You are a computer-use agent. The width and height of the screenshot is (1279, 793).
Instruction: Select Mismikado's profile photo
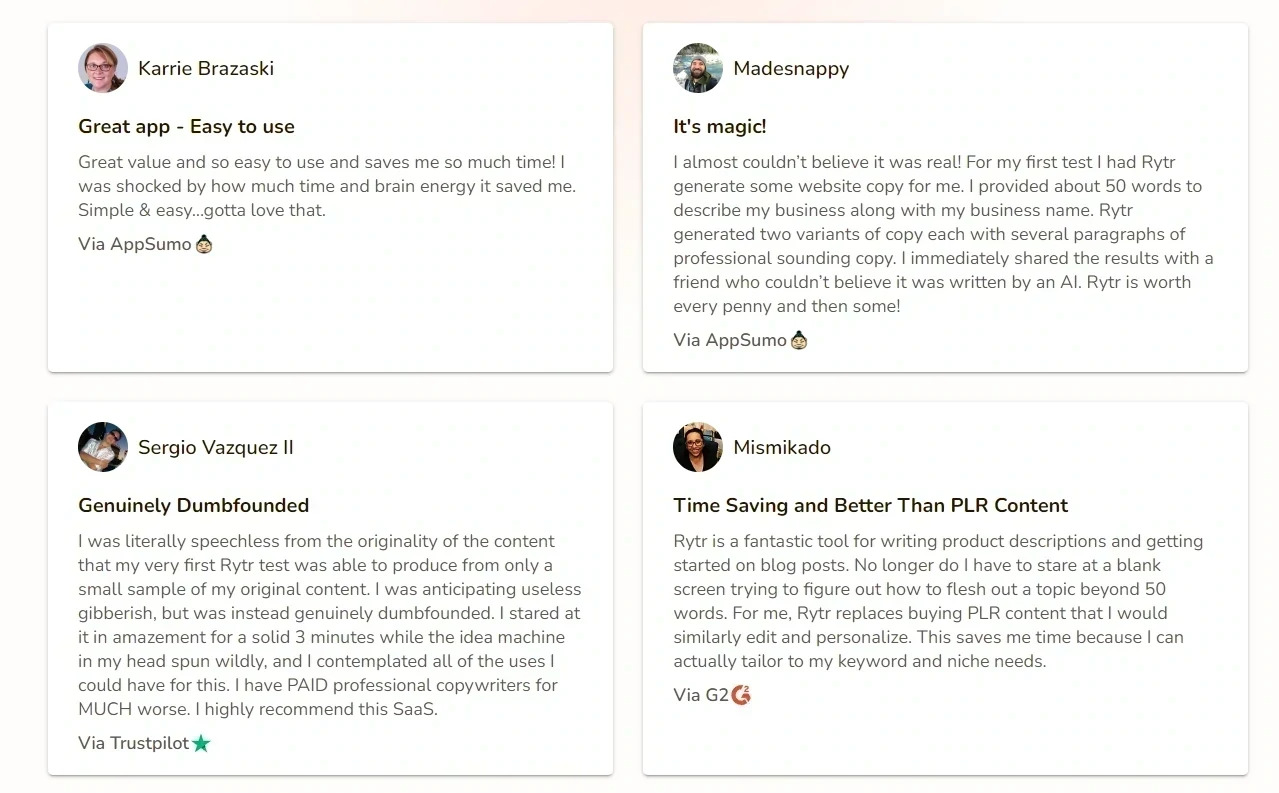pyautogui.click(x=698, y=447)
